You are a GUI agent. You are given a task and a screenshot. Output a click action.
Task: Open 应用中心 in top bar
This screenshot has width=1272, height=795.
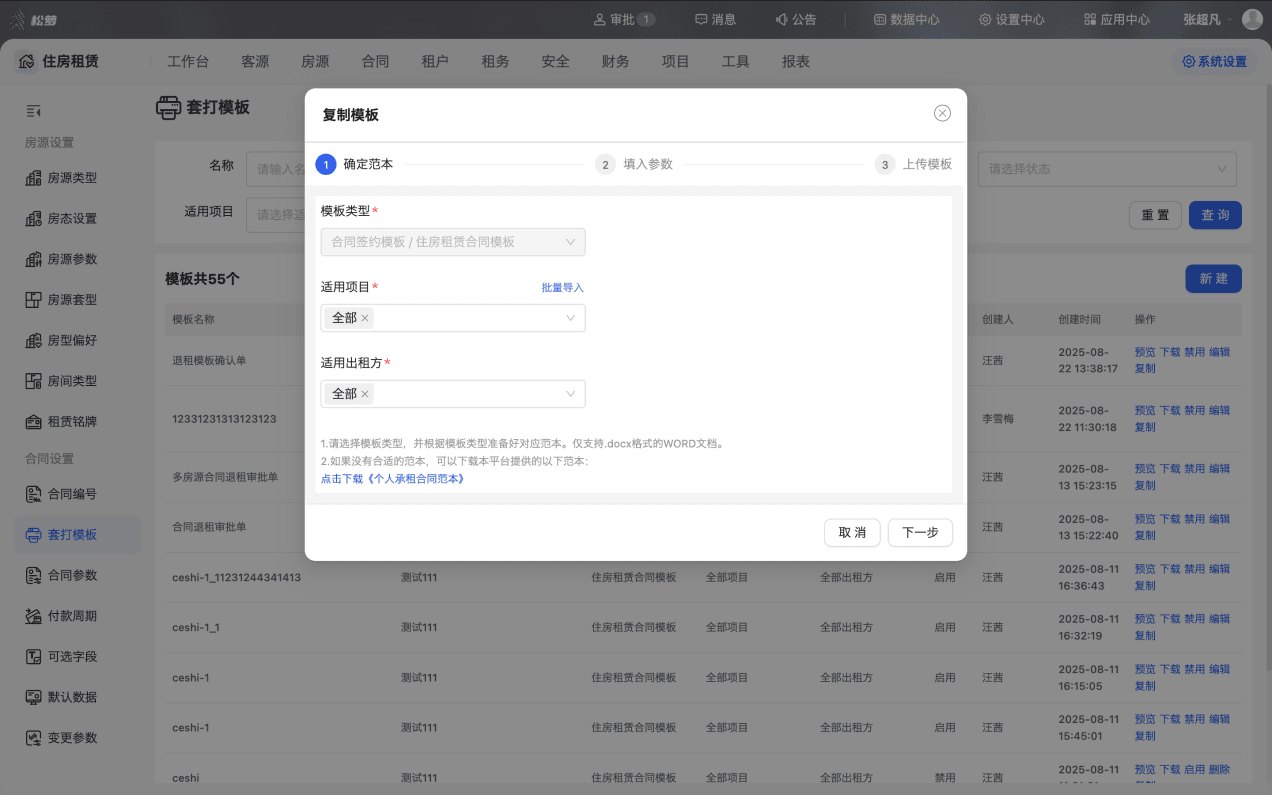[1117, 19]
